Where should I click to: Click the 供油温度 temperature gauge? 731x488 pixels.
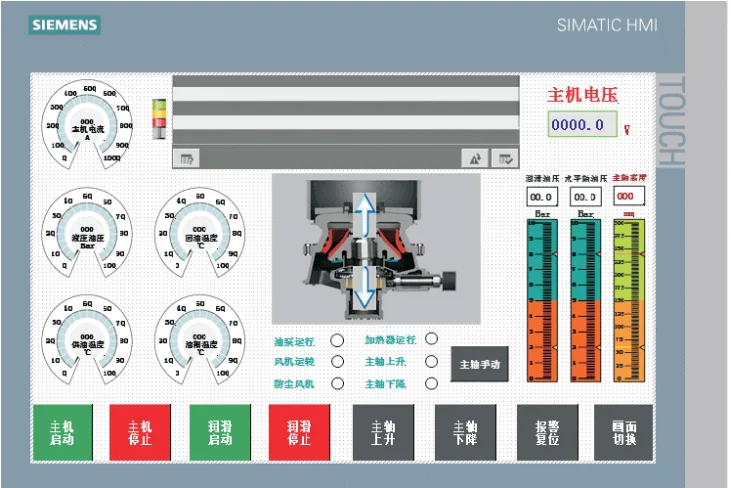pyautogui.click(x=87, y=339)
